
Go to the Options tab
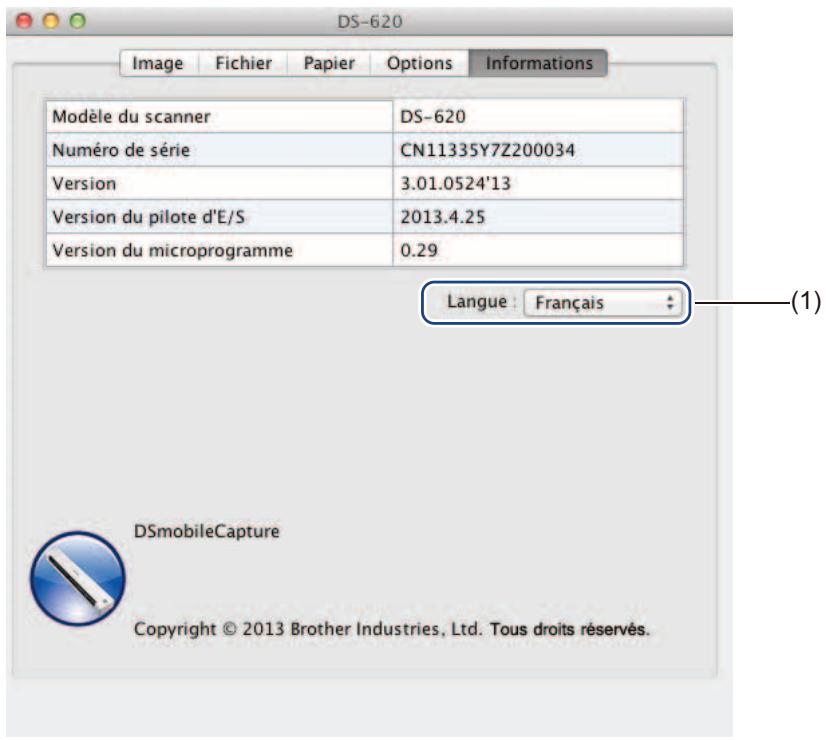pos(419,63)
